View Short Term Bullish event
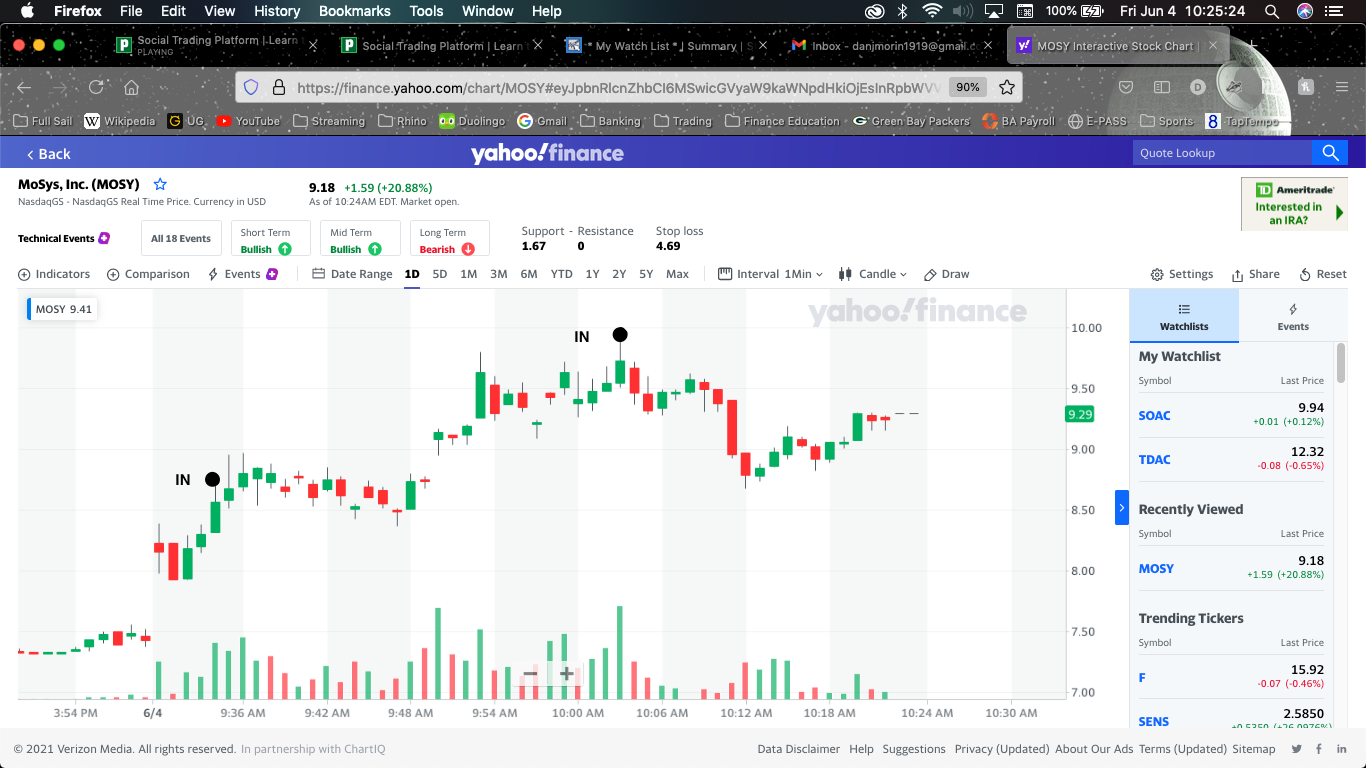The height and width of the screenshot is (768, 1366). pos(270,239)
